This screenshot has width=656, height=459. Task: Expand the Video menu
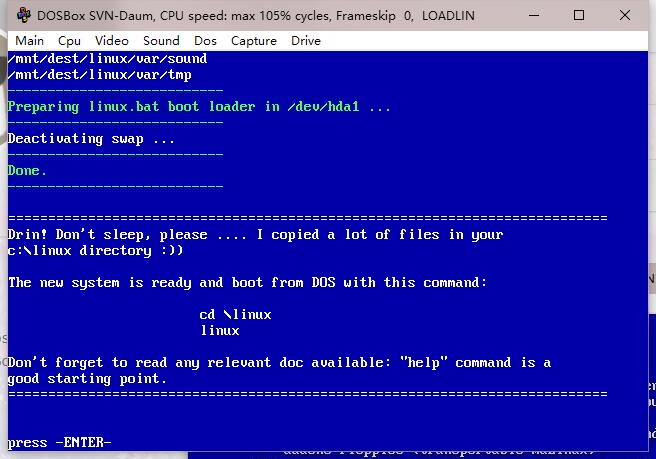111,40
